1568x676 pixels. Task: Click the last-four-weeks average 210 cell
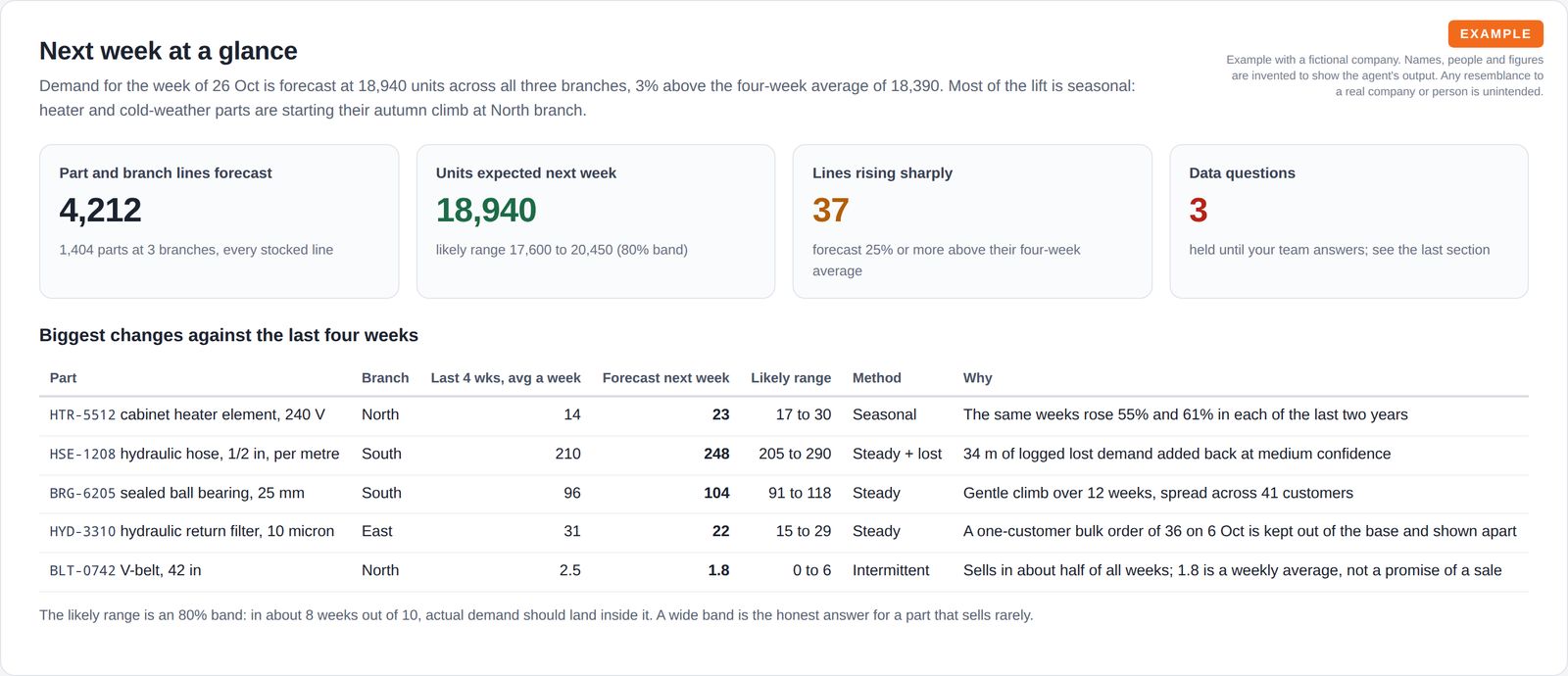coord(567,455)
